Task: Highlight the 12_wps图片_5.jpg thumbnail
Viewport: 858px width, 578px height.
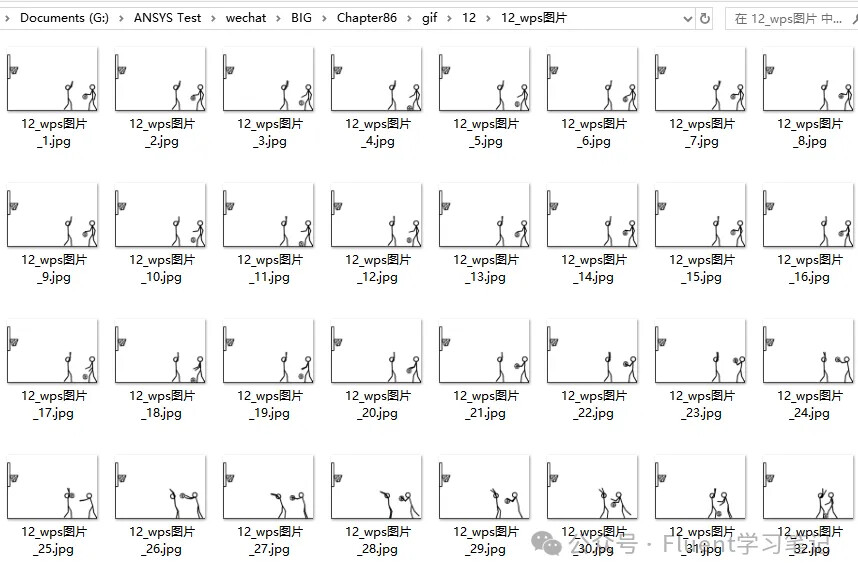Action: click(485, 82)
